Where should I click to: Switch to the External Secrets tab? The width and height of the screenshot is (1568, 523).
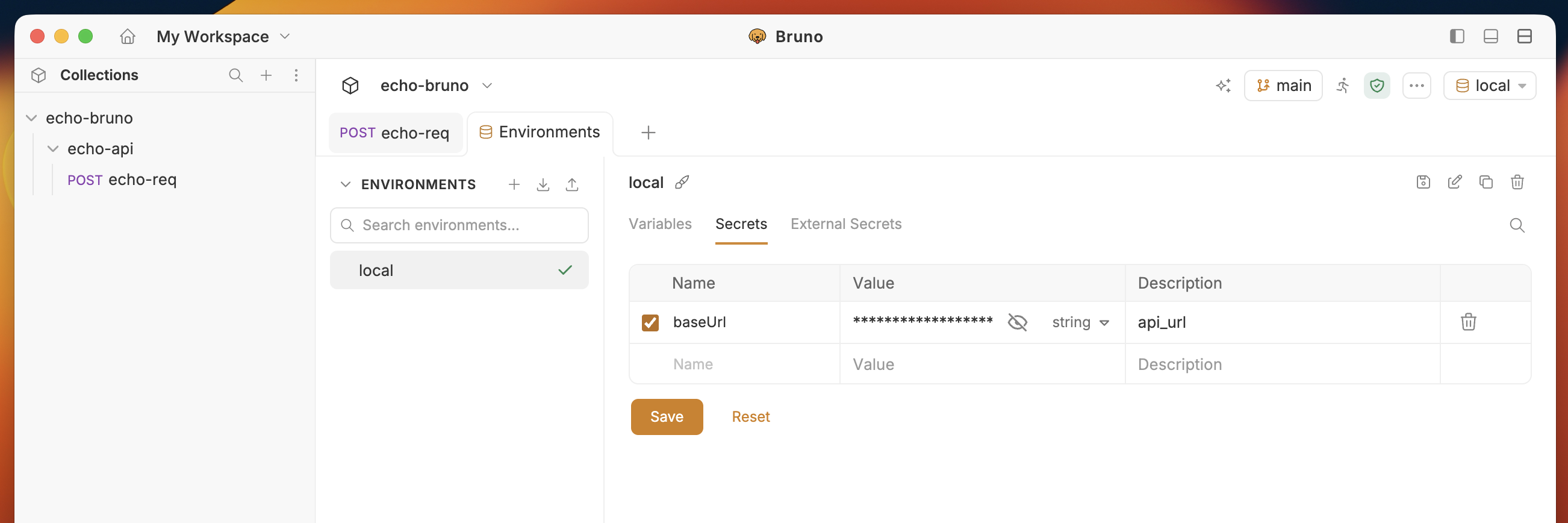pyautogui.click(x=845, y=224)
